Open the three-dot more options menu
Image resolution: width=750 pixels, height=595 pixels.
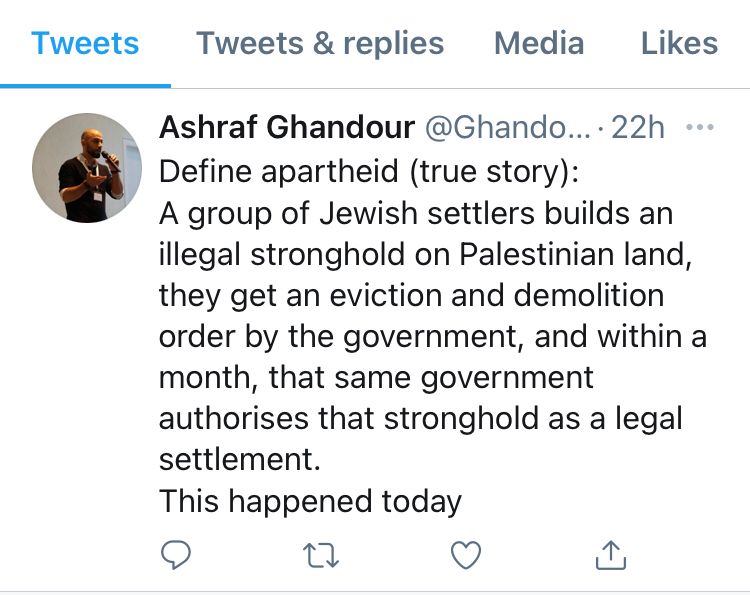700,127
